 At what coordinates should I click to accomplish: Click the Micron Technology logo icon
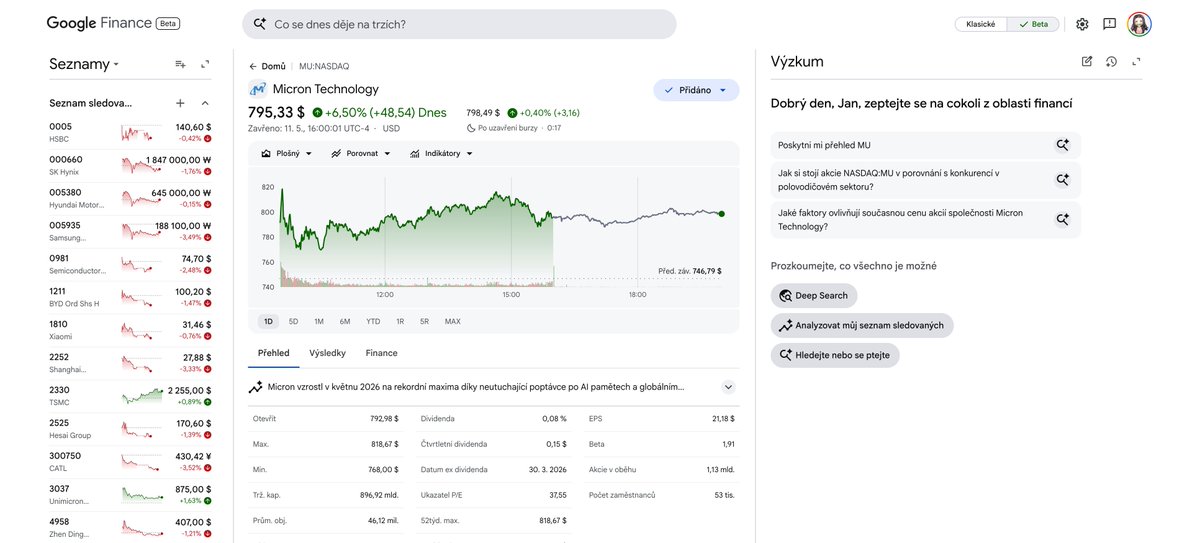(x=257, y=89)
